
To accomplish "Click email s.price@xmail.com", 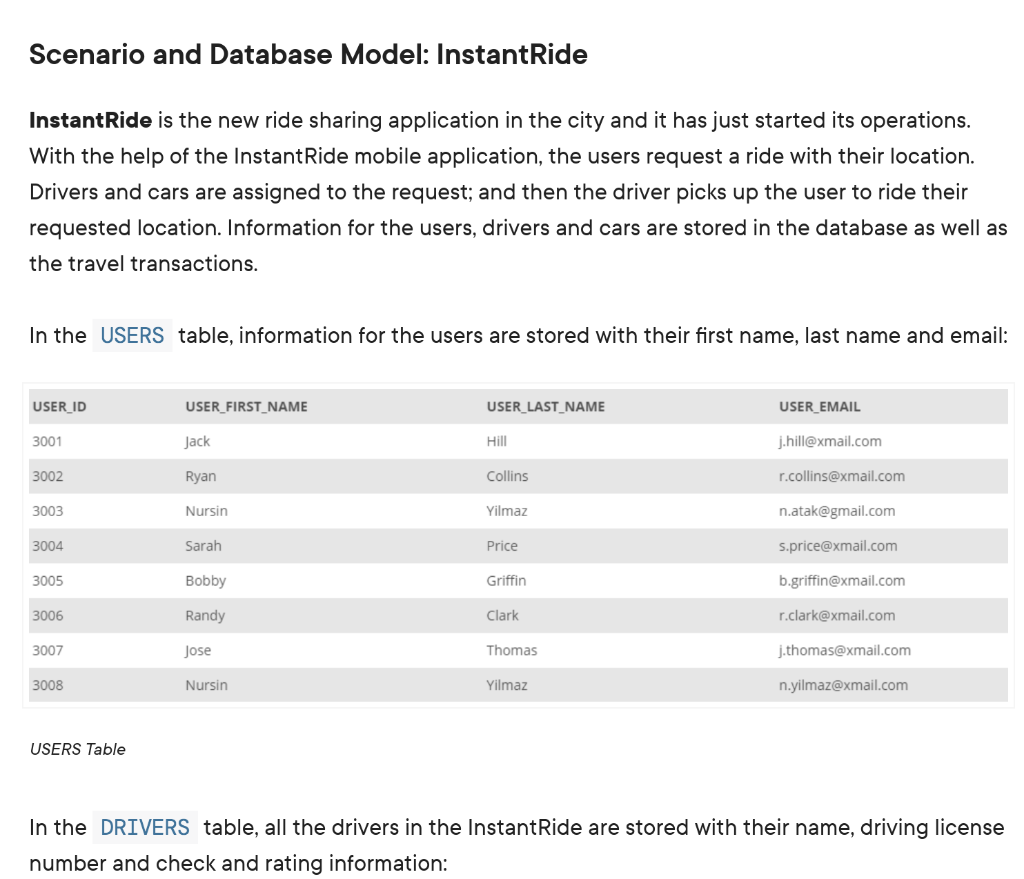I will pyautogui.click(x=838, y=546).
